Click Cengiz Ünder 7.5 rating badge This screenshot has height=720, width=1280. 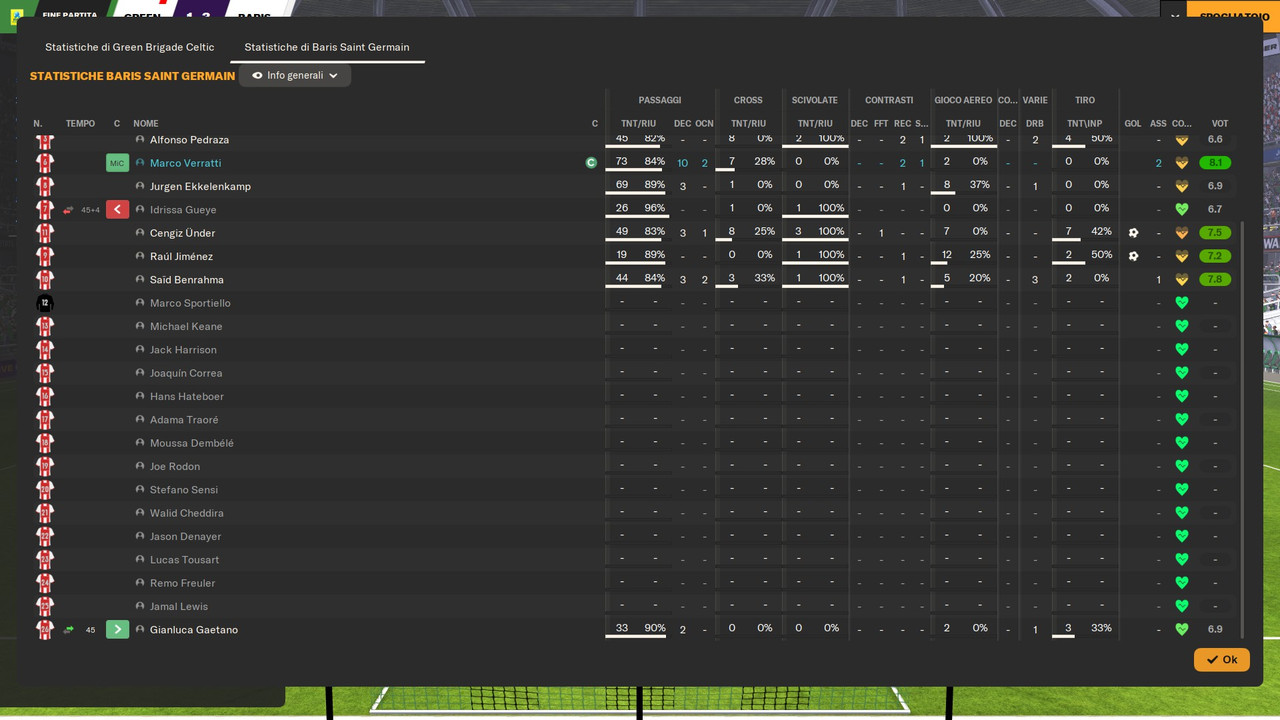coord(1215,233)
